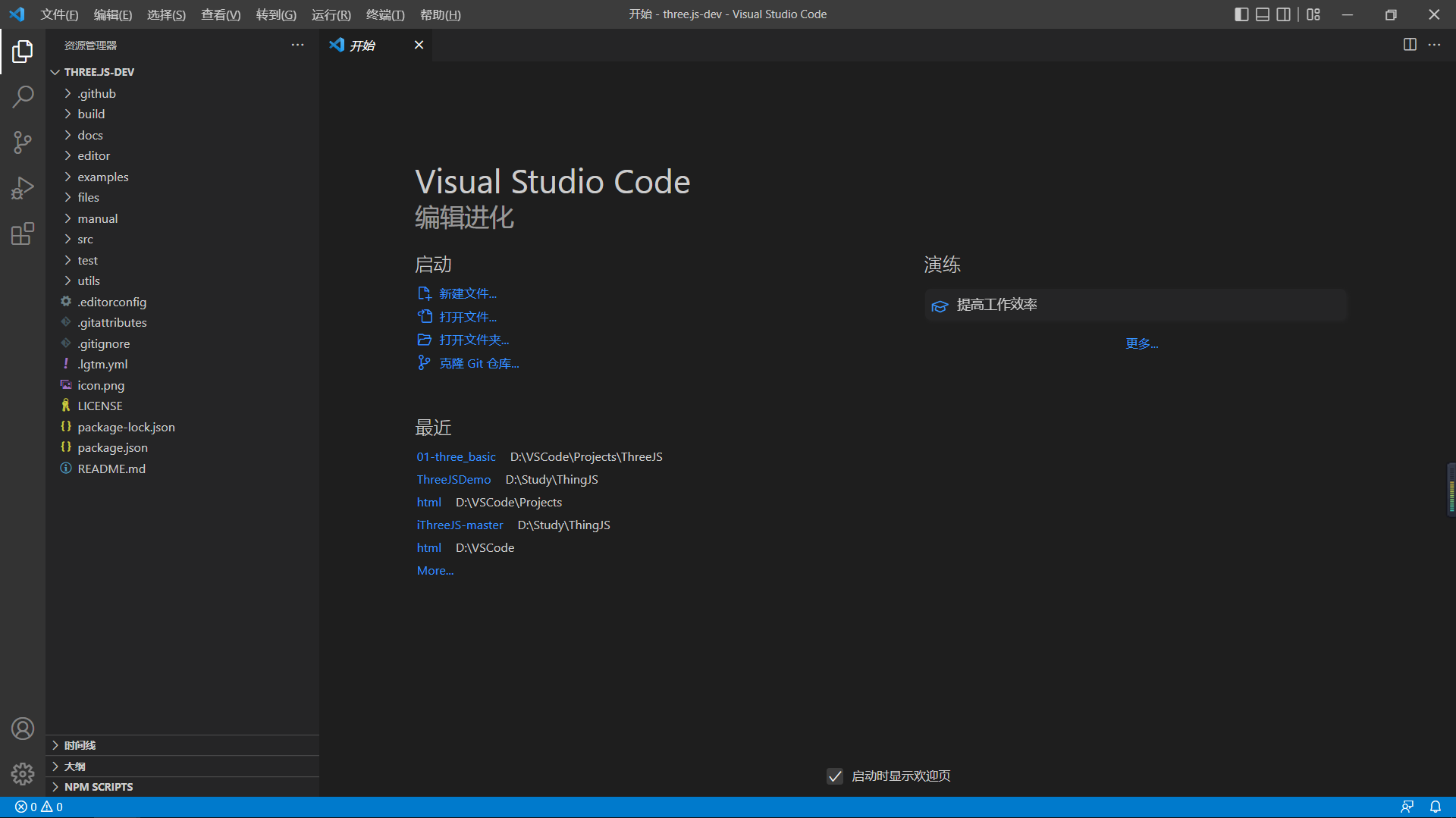
Task: Toggle primary sidebar layout icon
Action: 1241,14
